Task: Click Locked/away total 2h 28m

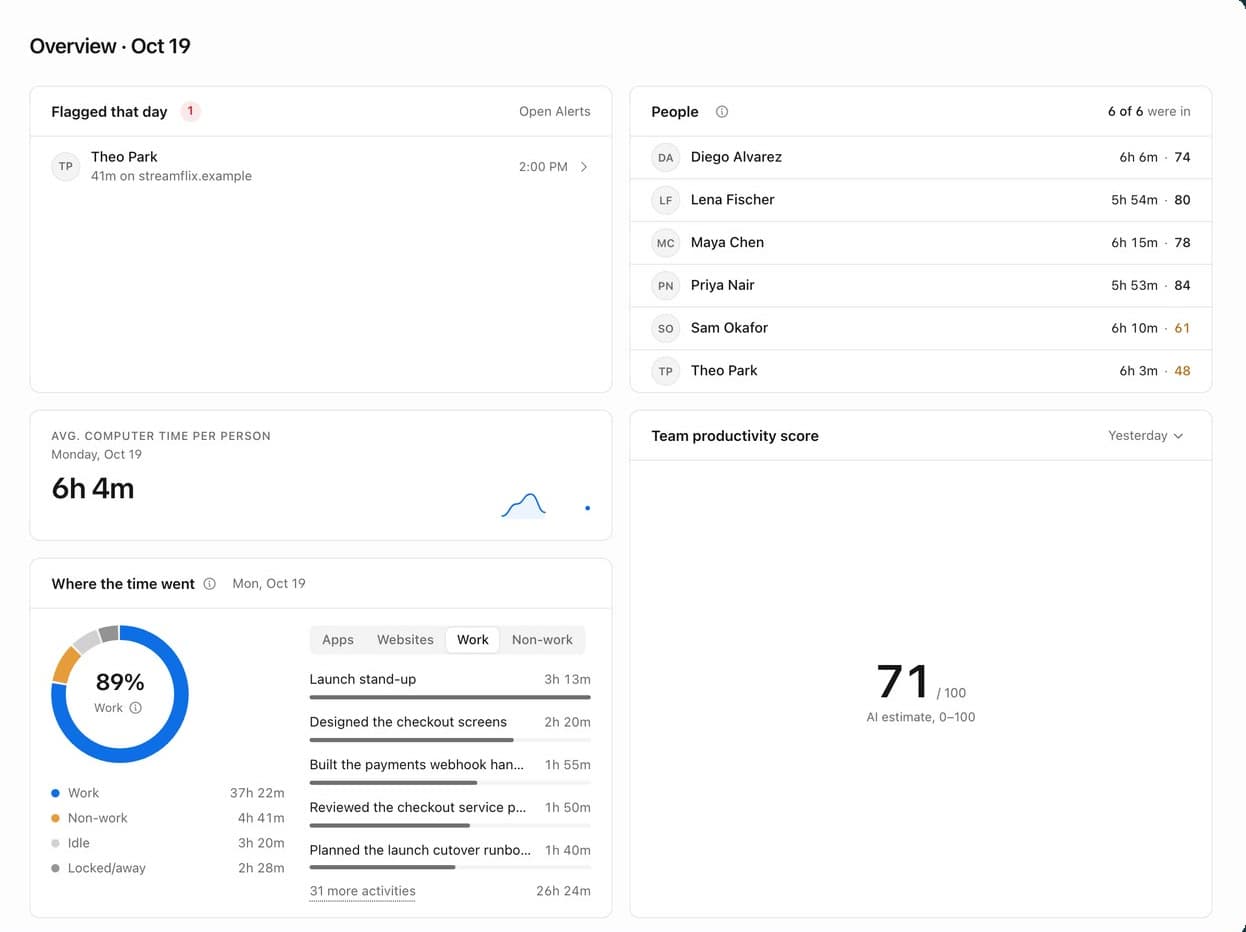Action: click(x=261, y=868)
